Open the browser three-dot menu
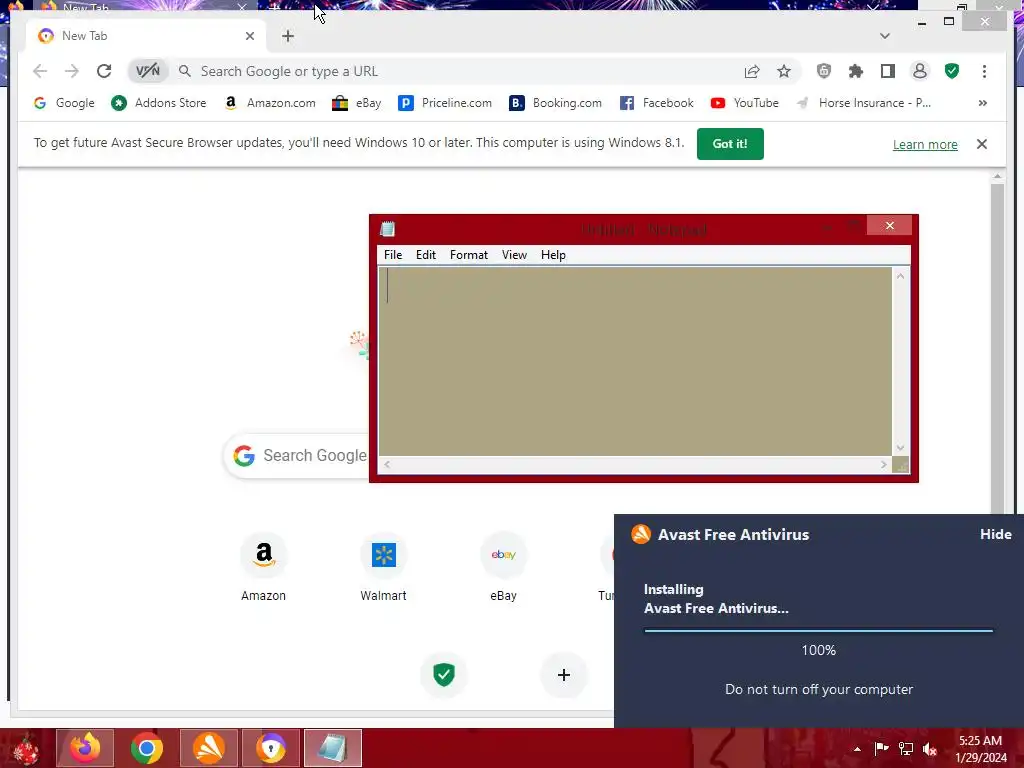The width and height of the screenshot is (1024, 768). tap(984, 71)
